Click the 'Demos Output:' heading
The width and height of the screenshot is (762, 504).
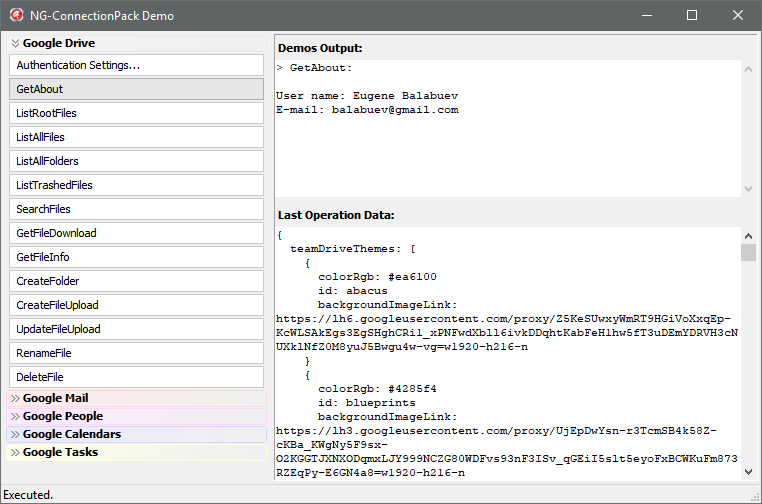320,48
